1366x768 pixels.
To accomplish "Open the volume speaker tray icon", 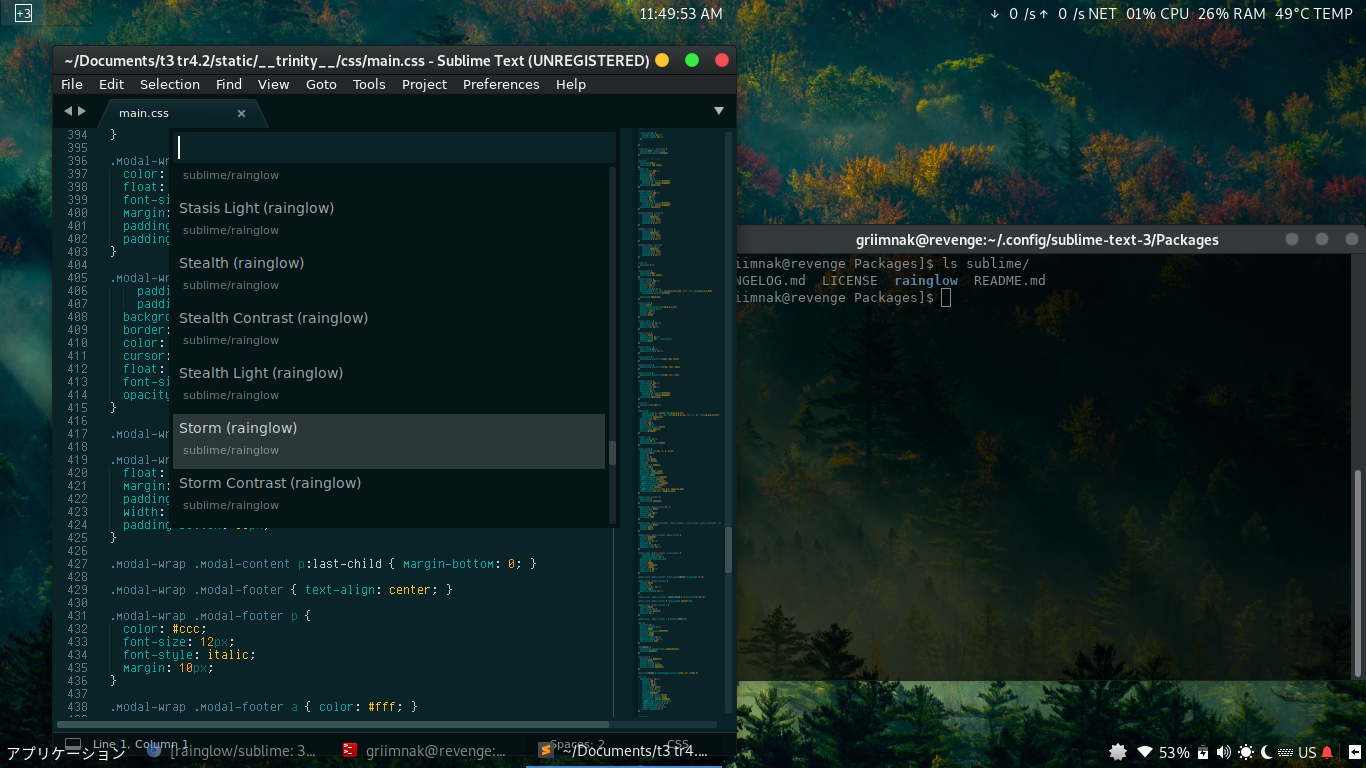I will pyautogui.click(x=1223, y=752).
